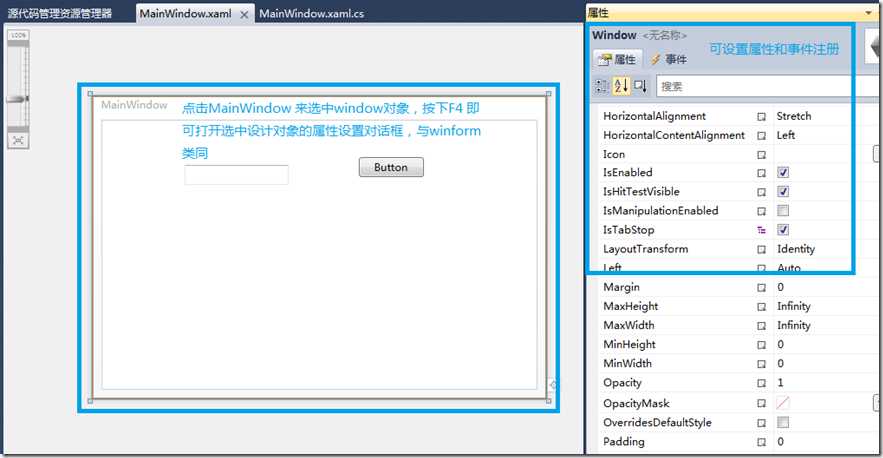883x458 pixels.
Task: Click the MinHeight property marker
Action: [x=761, y=345]
